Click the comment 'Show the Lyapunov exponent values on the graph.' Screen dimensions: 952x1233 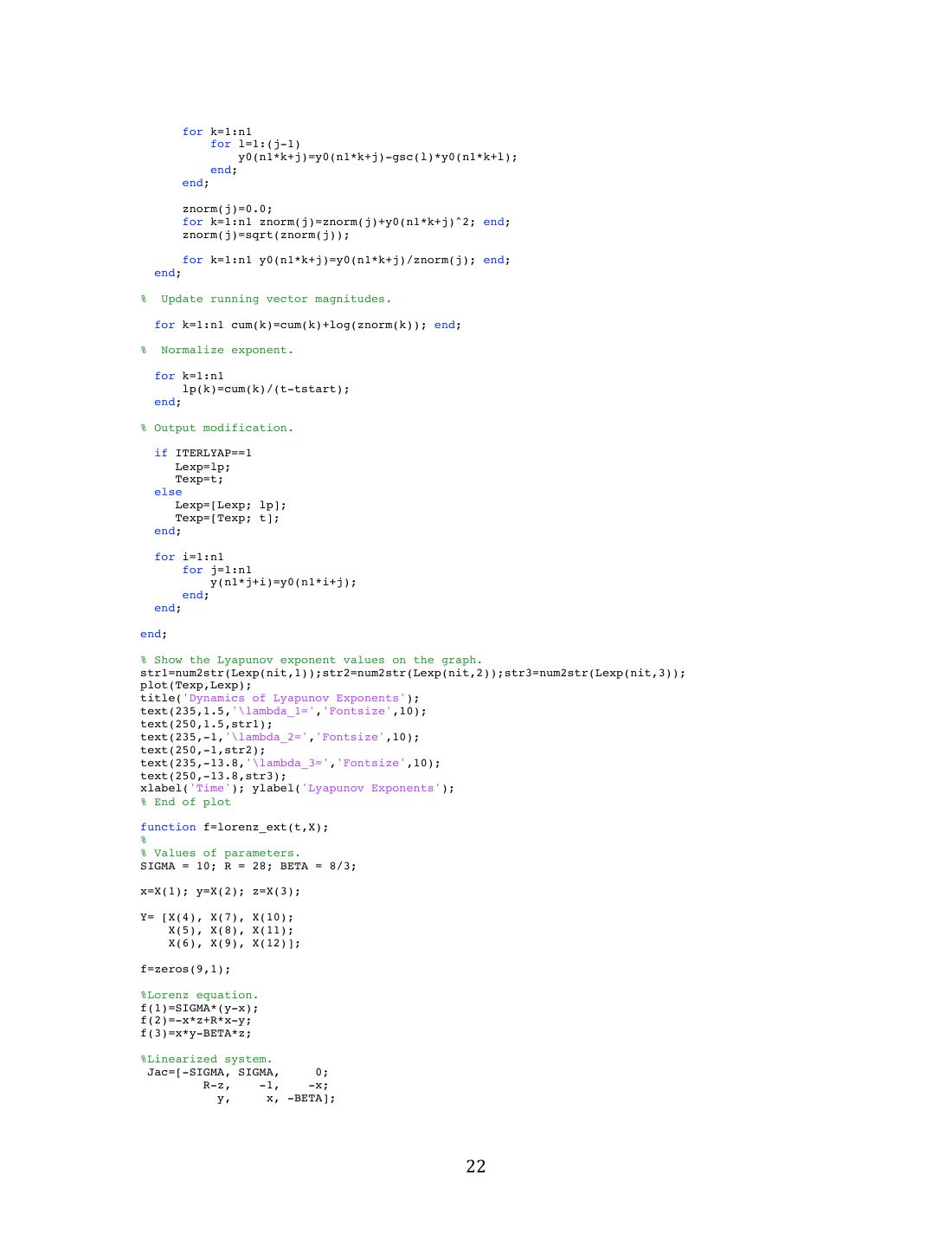click(318, 660)
